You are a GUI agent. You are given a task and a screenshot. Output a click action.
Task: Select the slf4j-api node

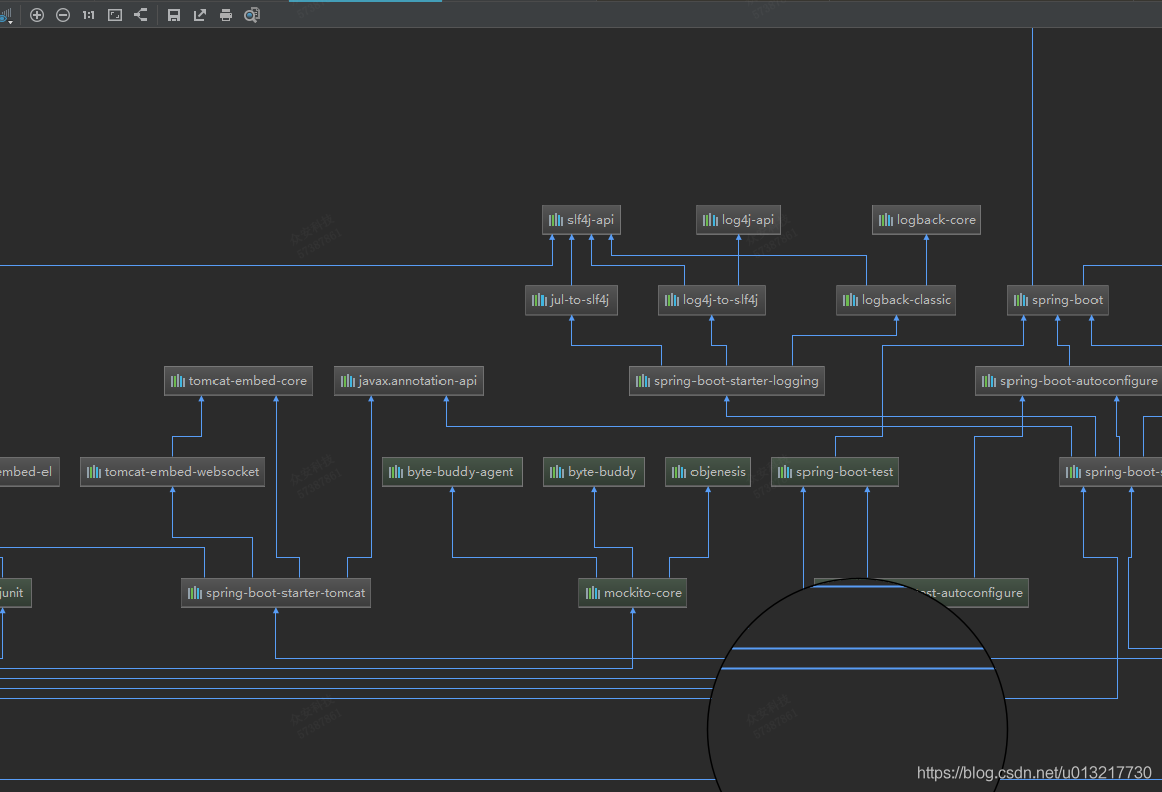point(581,220)
